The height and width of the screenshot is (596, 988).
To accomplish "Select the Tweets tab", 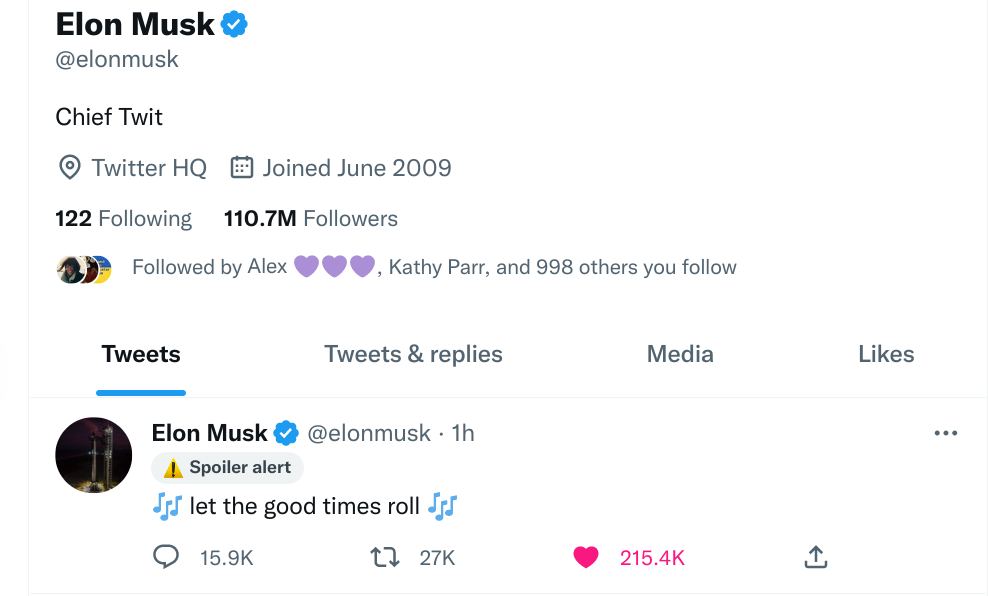I will click(141, 354).
